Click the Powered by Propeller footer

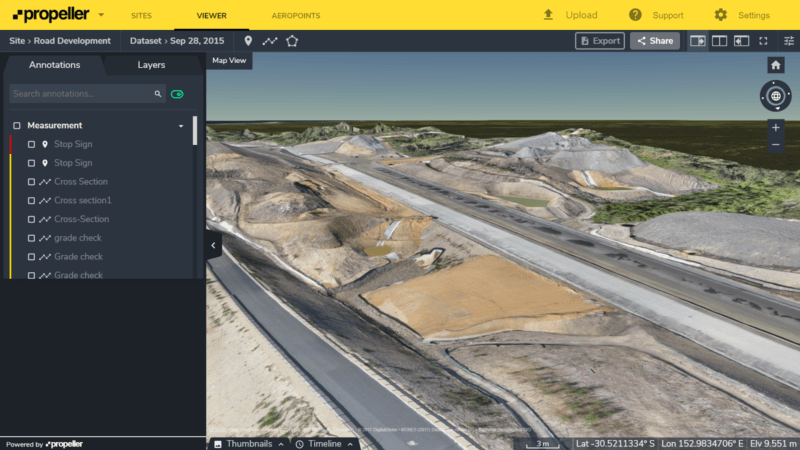point(44,444)
